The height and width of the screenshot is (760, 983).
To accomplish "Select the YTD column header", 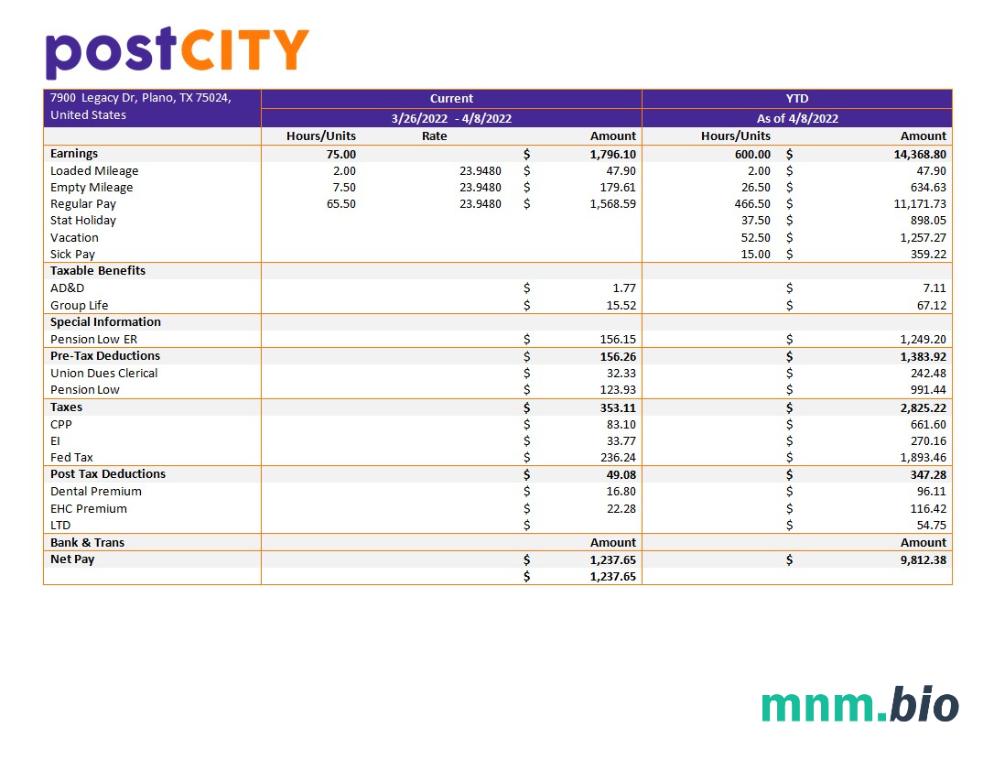I will tap(796, 99).
